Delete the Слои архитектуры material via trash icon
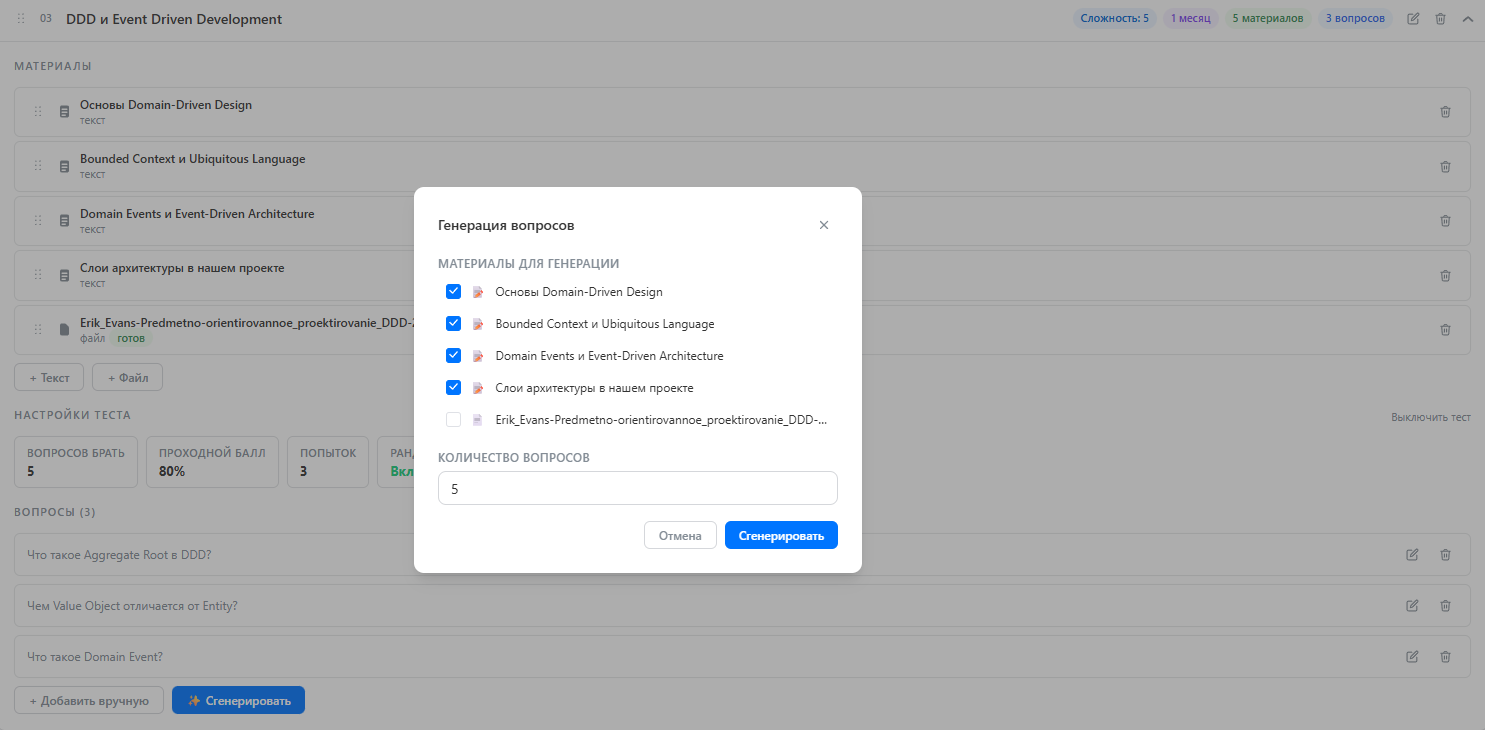This screenshot has width=1485, height=730. click(1445, 276)
